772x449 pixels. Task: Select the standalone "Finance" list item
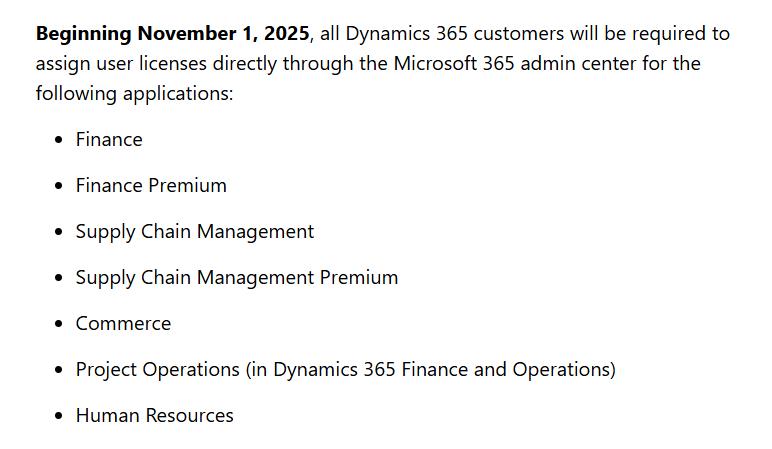[x=109, y=140]
